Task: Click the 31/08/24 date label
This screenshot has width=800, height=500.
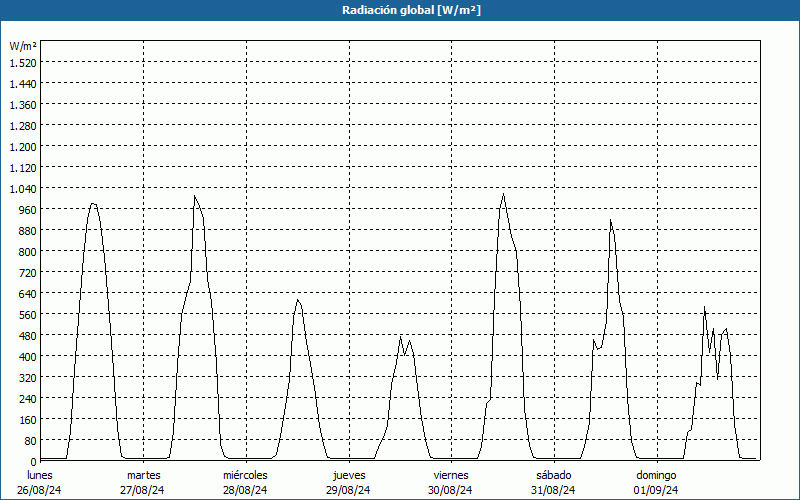Action: pyautogui.click(x=553, y=490)
